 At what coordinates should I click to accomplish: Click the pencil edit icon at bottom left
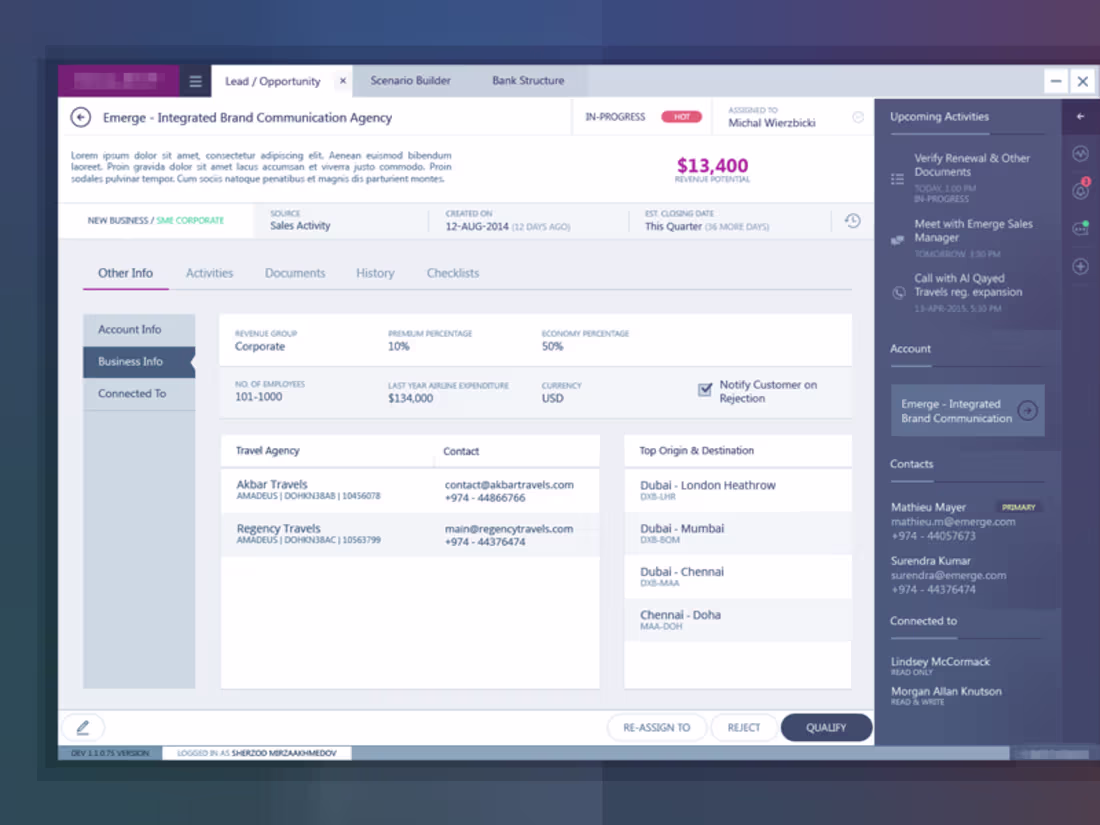click(x=83, y=727)
